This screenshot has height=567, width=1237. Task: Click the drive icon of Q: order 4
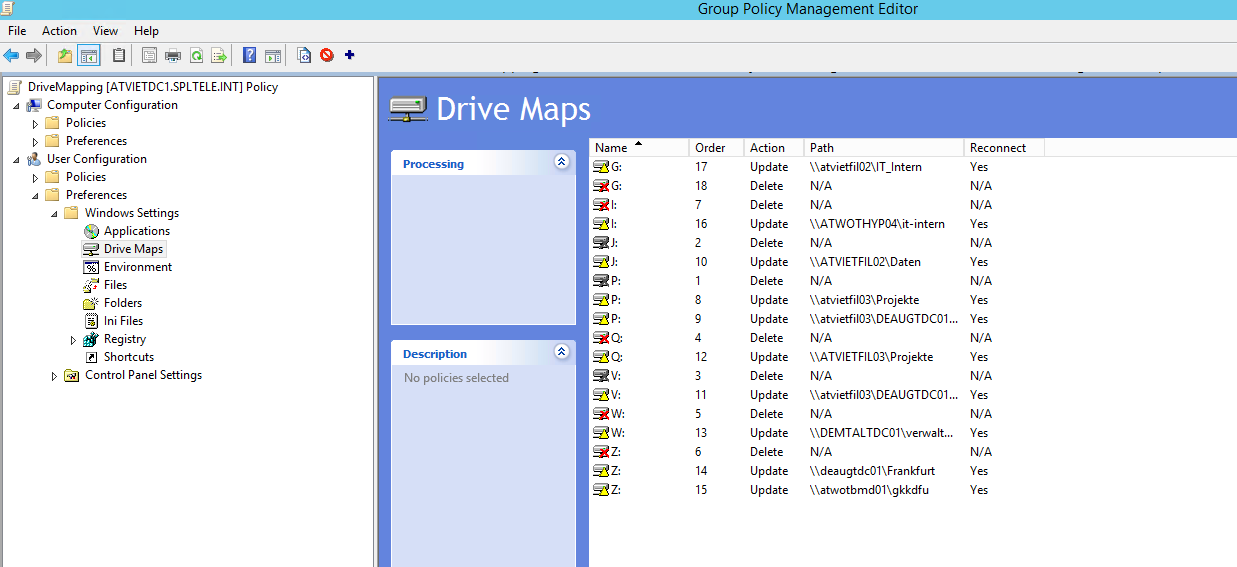[x=601, y=338]
